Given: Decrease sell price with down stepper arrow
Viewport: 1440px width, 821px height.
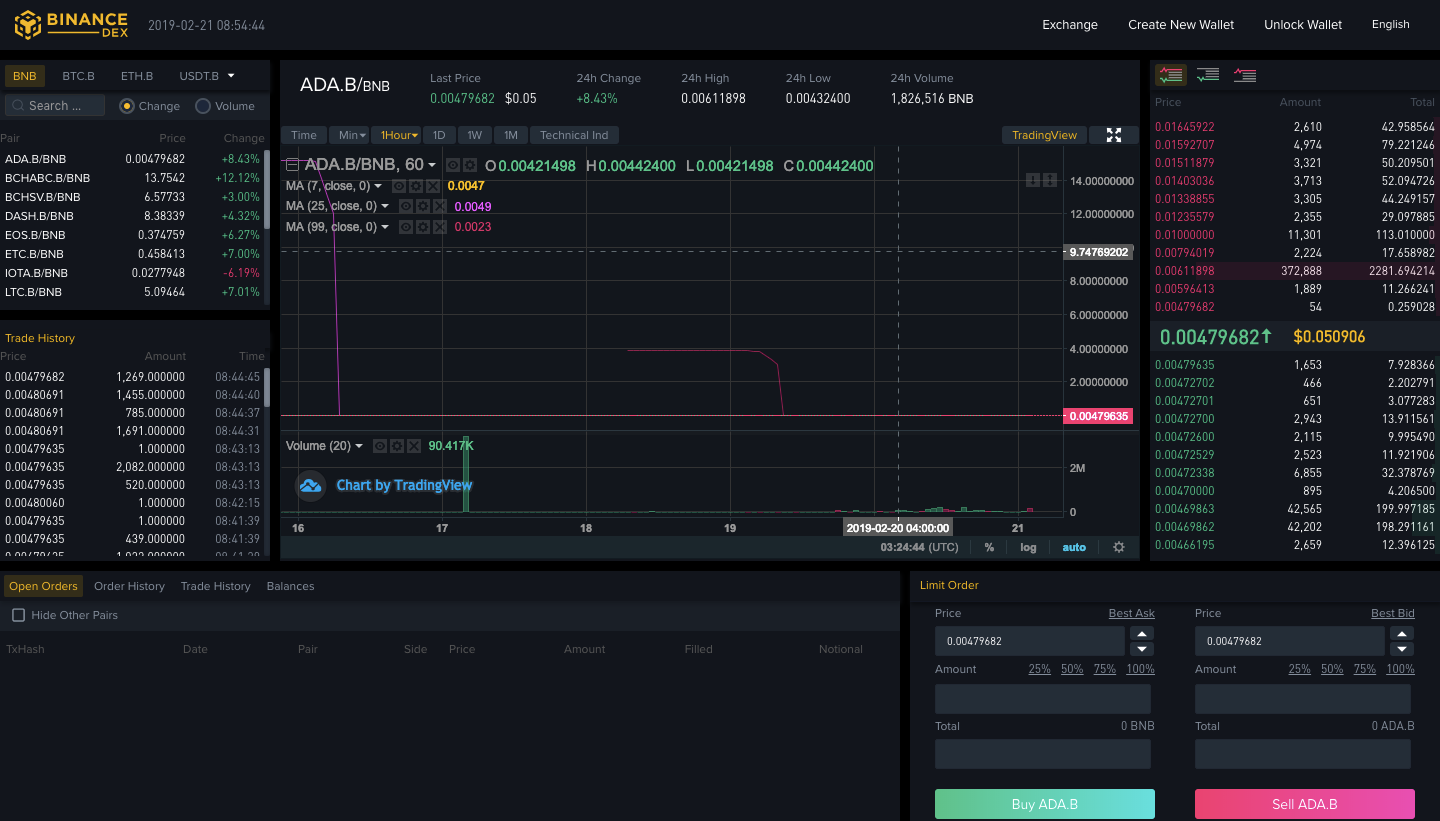Looking at the screenshot, I should [x=1402, y=649].
